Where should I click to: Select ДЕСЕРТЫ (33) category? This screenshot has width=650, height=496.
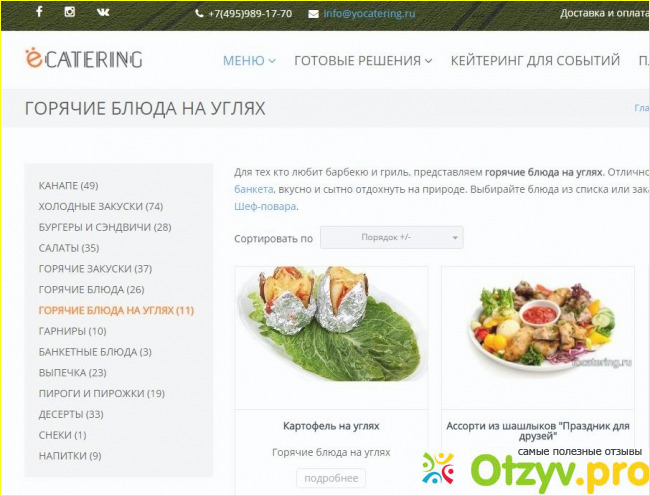pyautogui.click(x=71, y=414)
